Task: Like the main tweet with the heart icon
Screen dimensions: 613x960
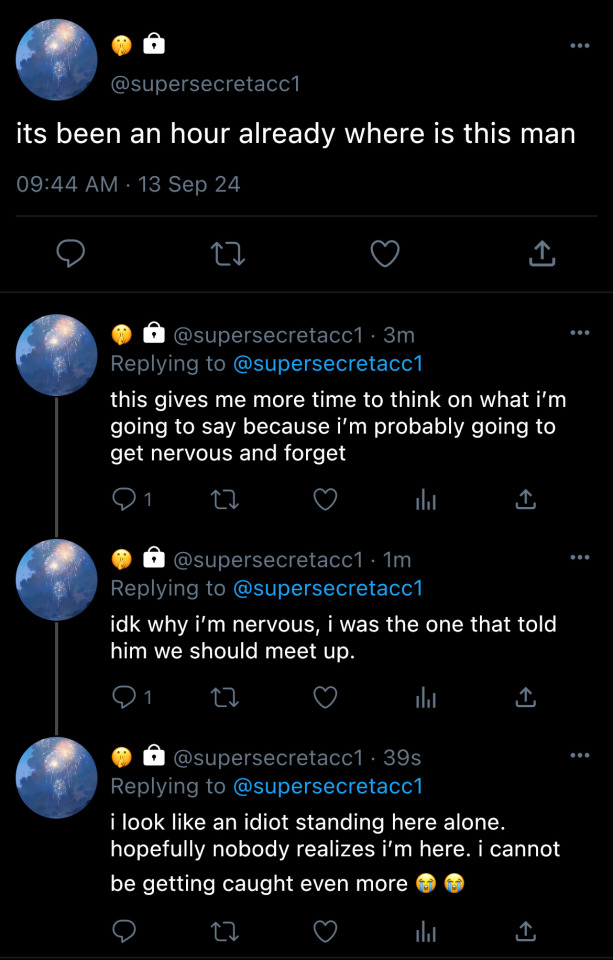Action: tap(385, 255)
